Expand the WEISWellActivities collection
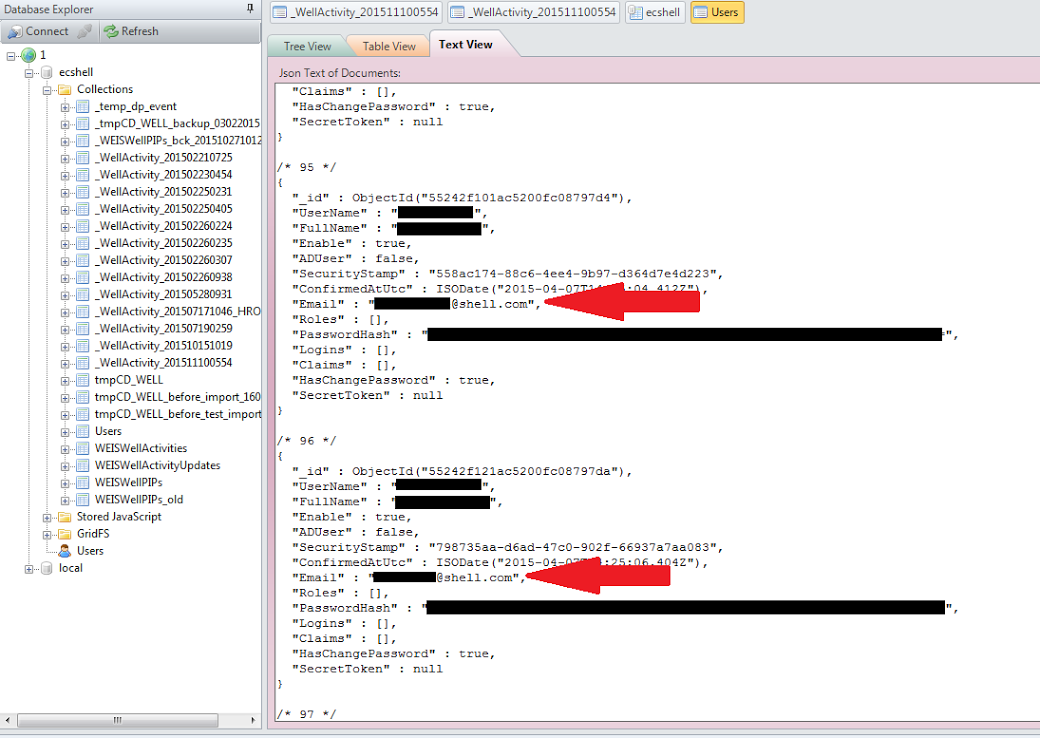 [65, 448]
